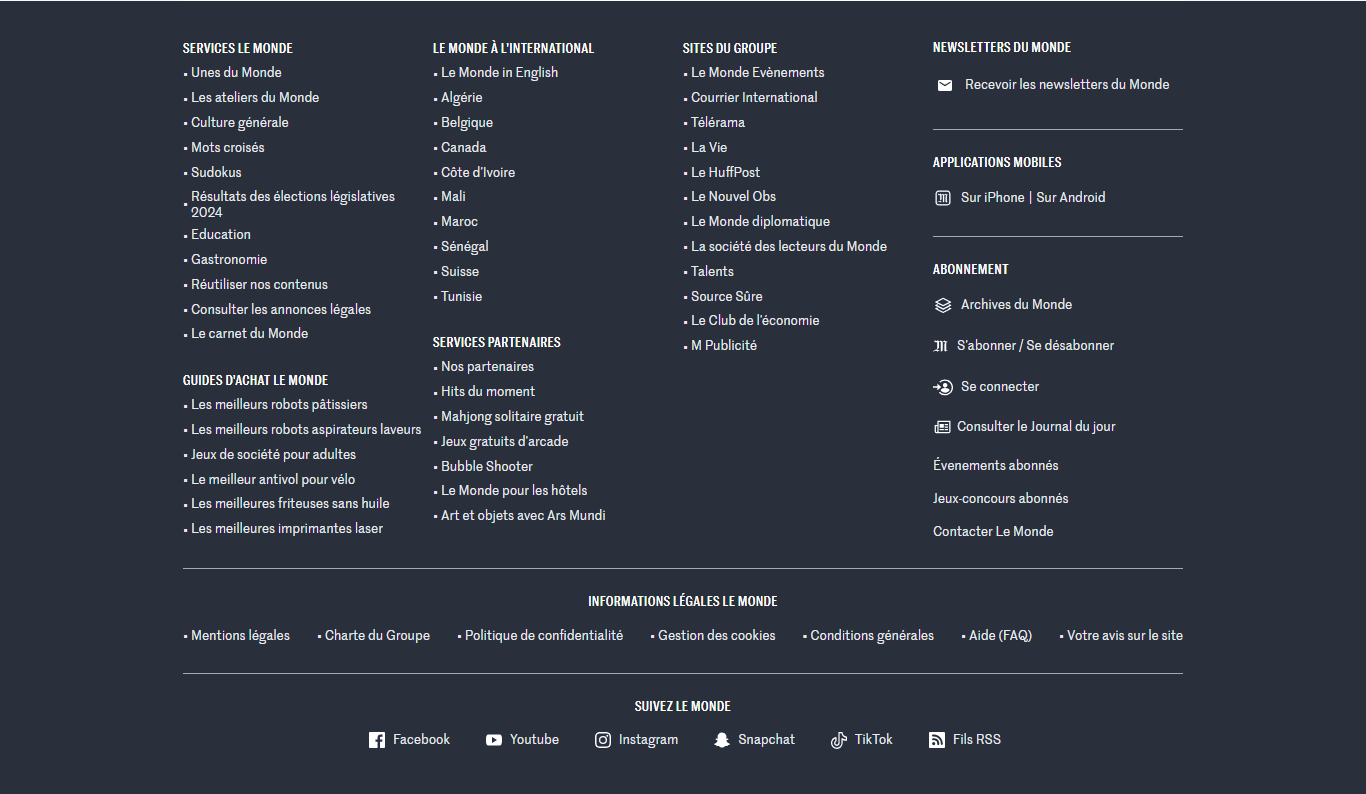Open Gestion des cookies settings

[x=716, y=636]
